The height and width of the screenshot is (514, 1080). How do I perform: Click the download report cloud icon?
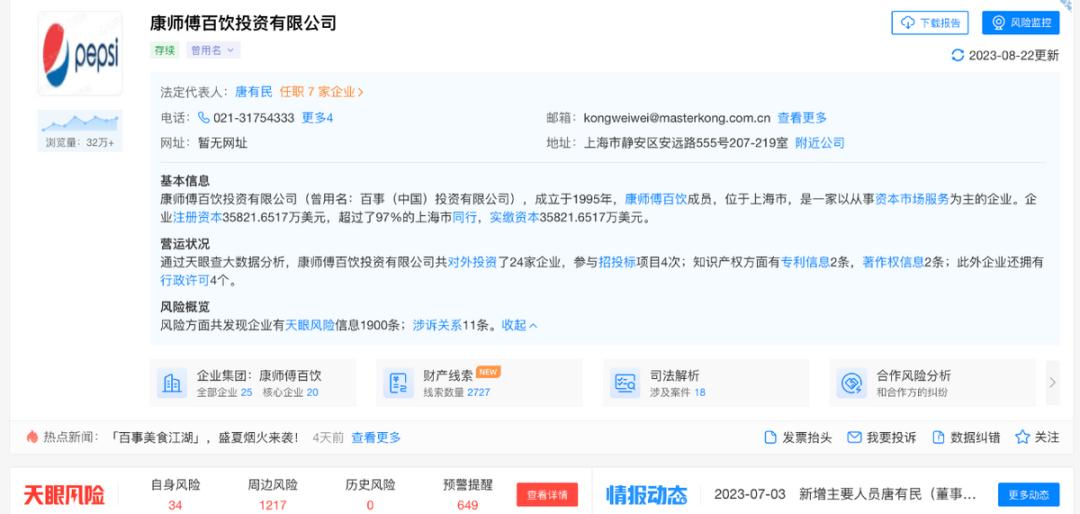(x=908, y=23)
